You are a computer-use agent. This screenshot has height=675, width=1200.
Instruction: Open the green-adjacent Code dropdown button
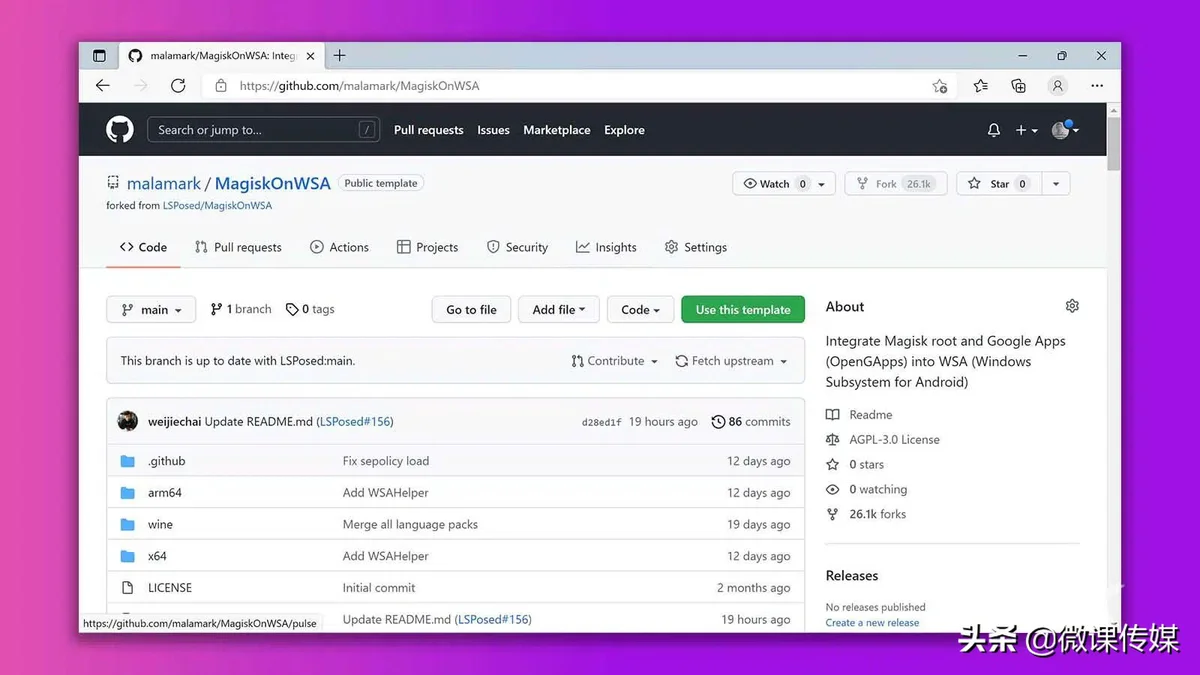coord(640,310)
